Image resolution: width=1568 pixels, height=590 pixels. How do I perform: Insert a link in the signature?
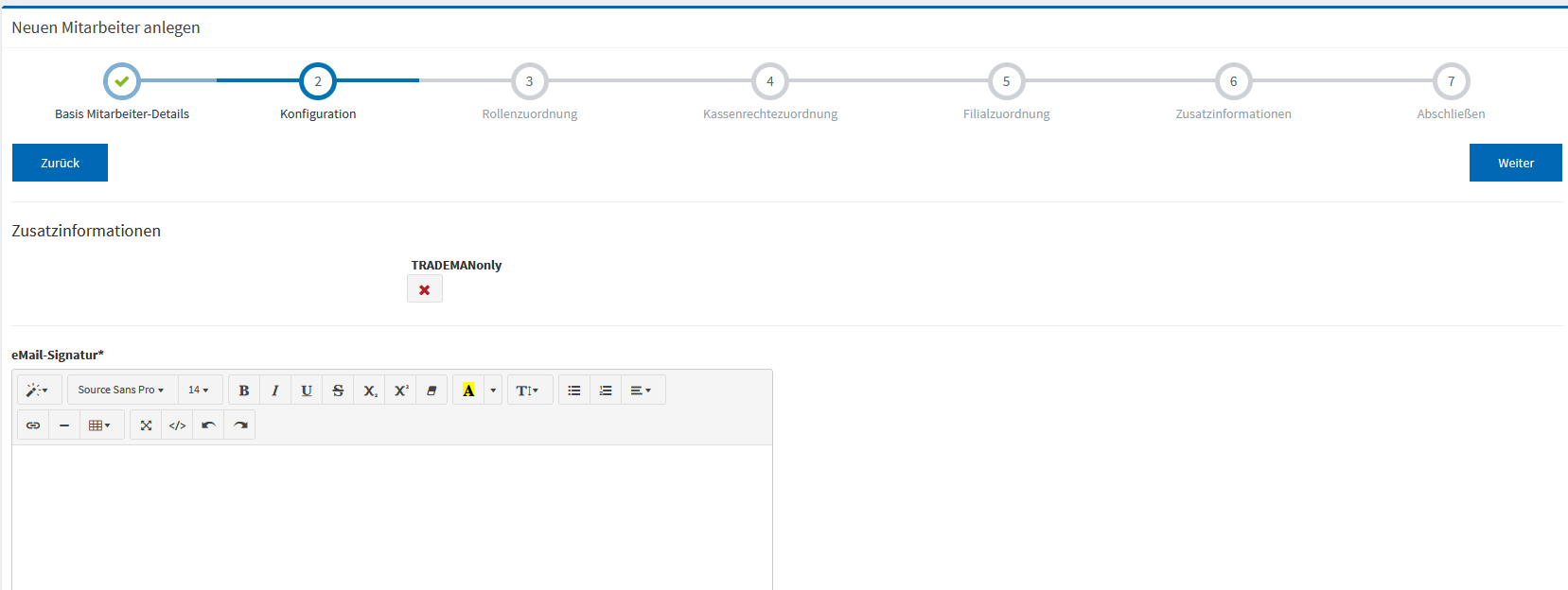[33, 425]
